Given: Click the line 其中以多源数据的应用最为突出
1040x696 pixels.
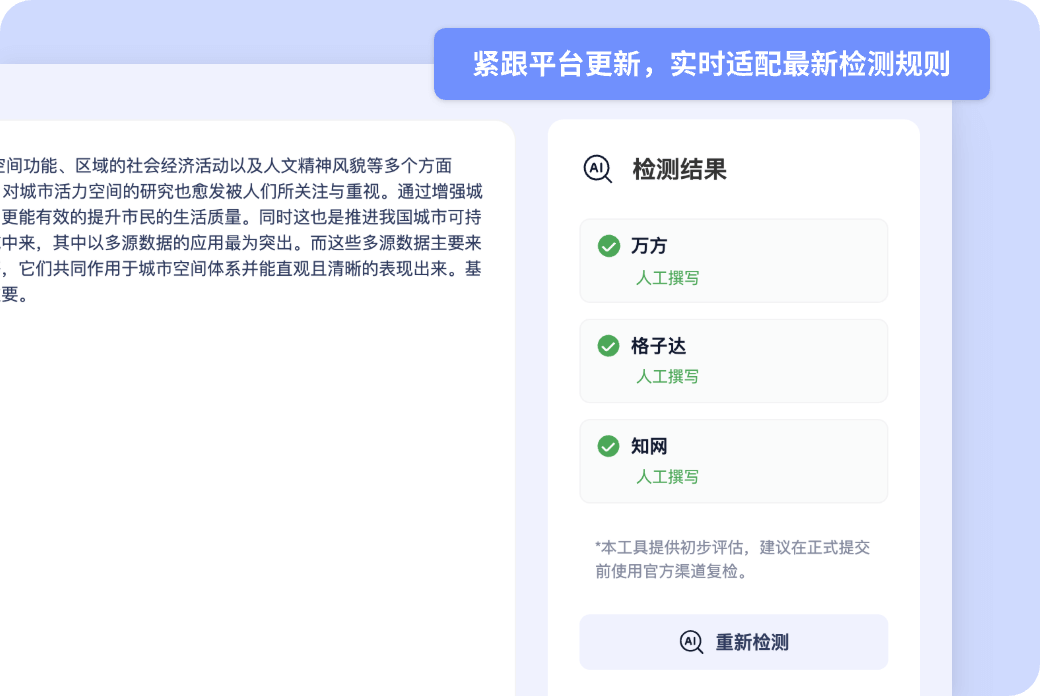Looking at the screenshot, I should 241,243.
